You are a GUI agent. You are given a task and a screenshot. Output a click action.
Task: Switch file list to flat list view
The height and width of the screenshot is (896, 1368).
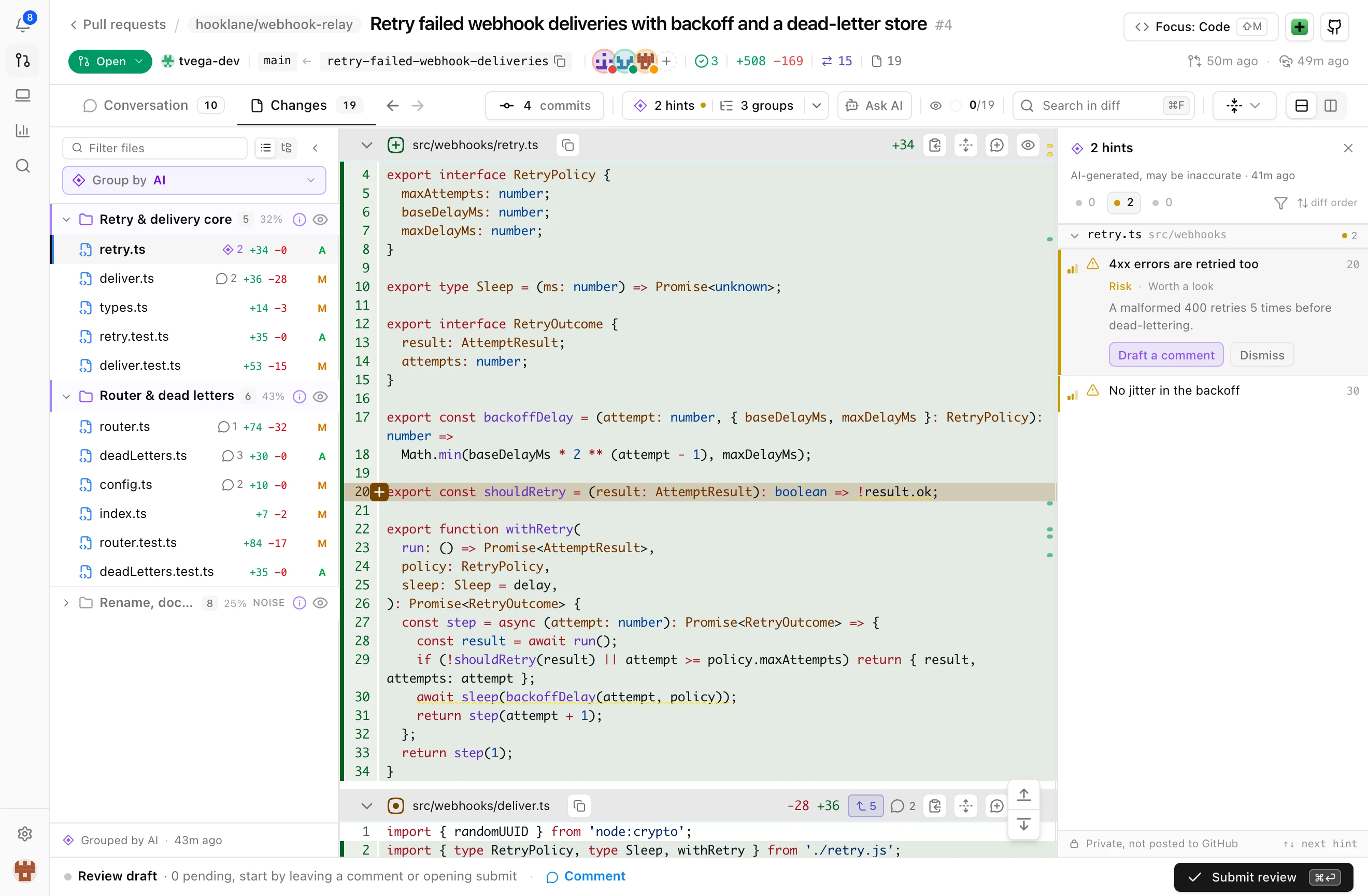265,148
